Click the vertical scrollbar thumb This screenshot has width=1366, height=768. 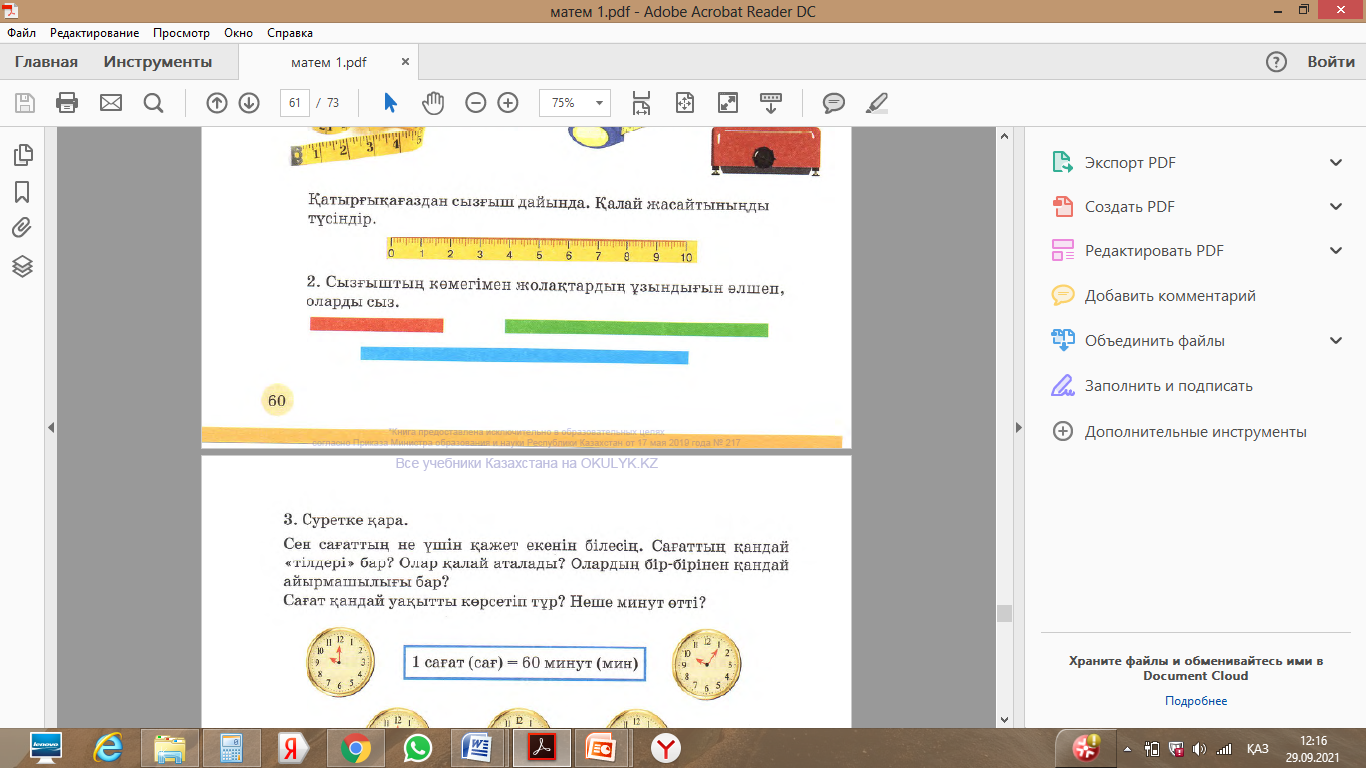(x=1004, y=613)
